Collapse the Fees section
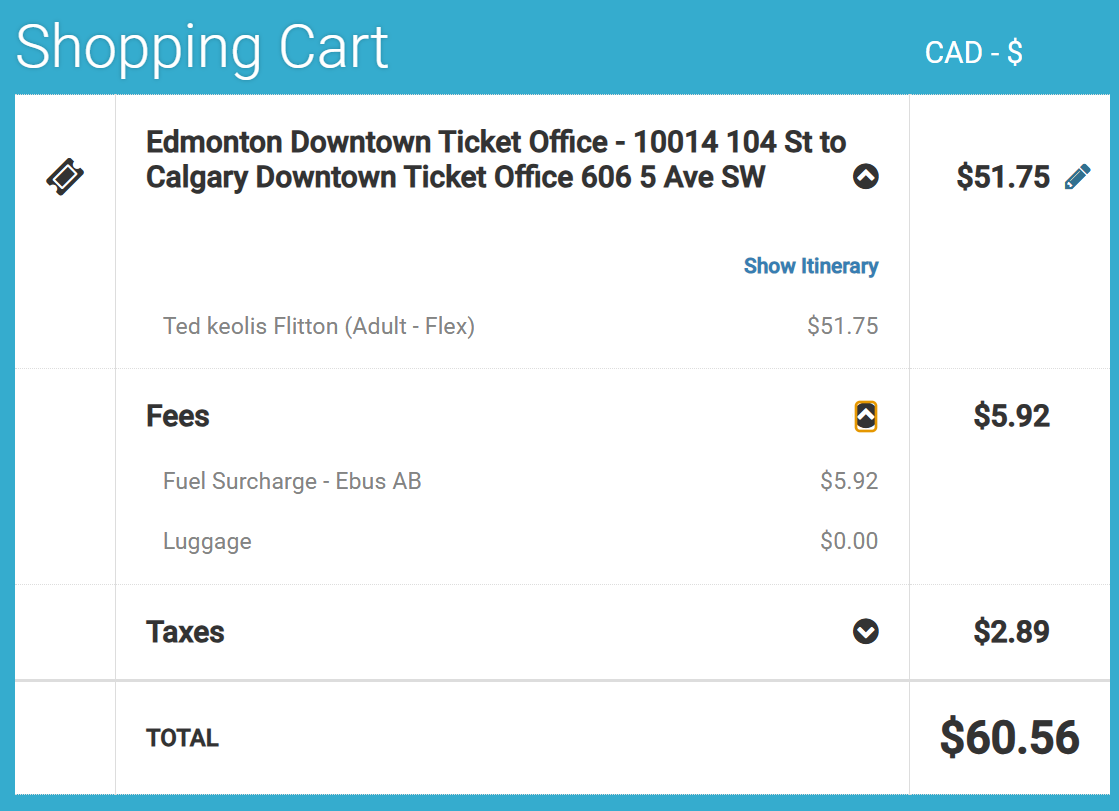This screenshot has width=1119, height=811. 866,416
